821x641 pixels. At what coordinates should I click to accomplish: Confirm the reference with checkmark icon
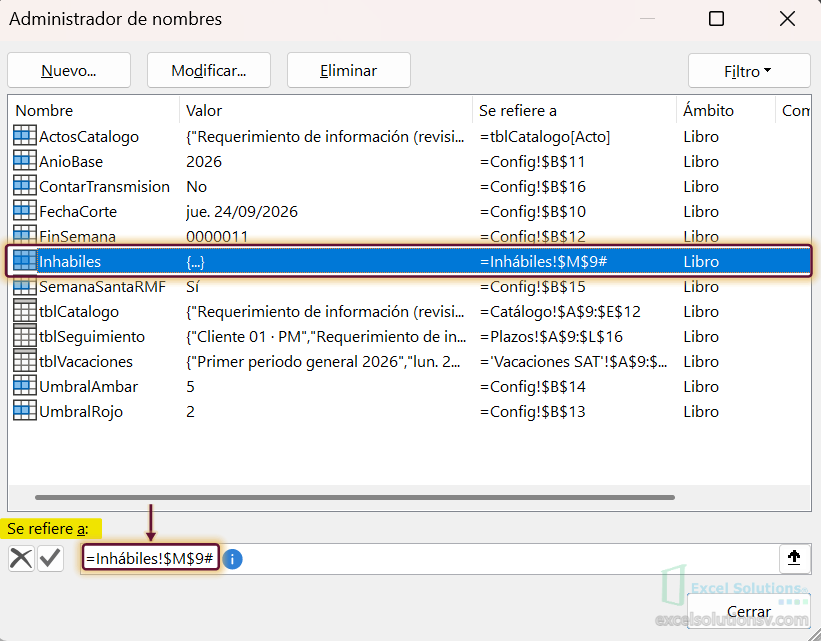pos(51,558)
